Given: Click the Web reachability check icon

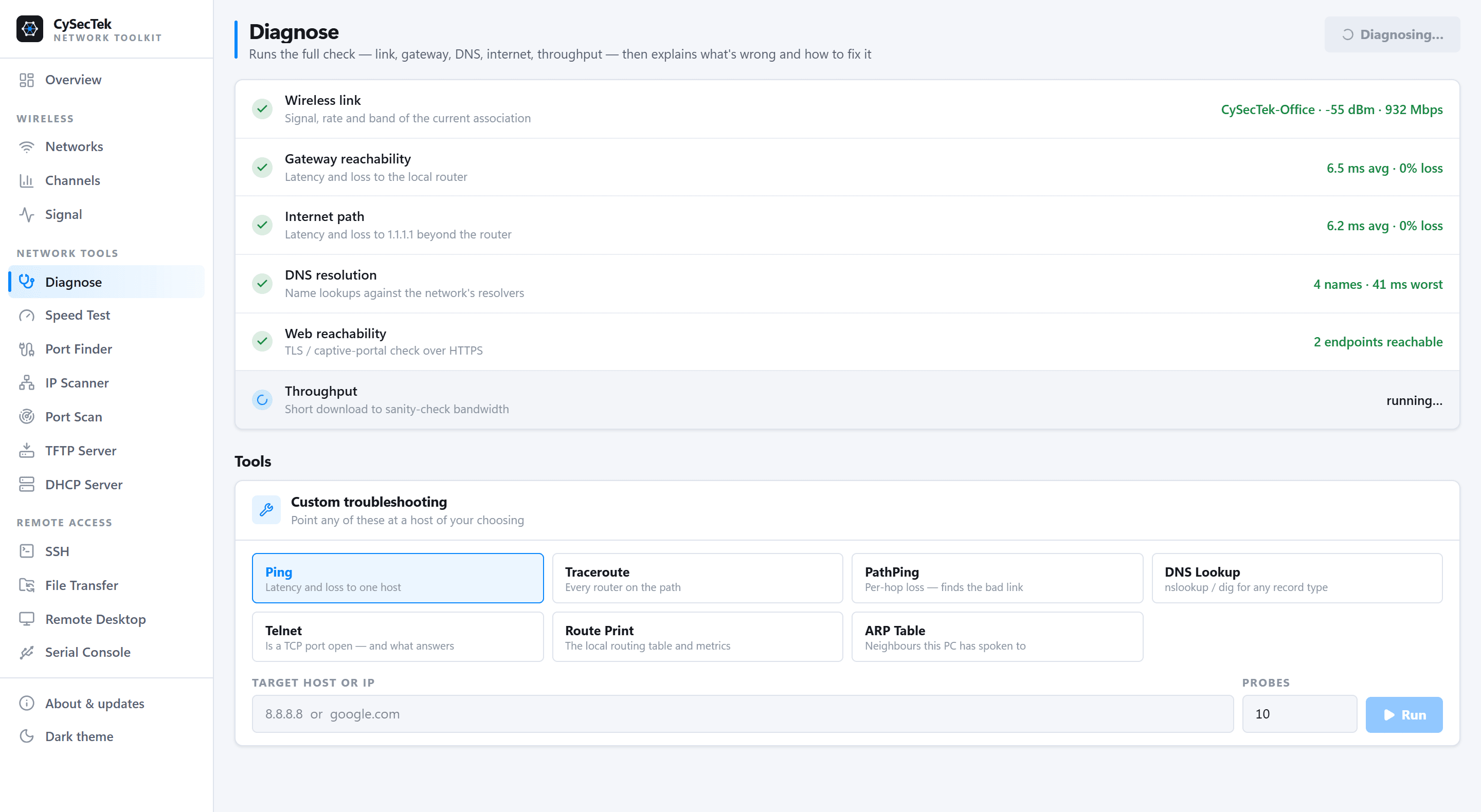Looking at the screenshot, I should tap(262, 341).
